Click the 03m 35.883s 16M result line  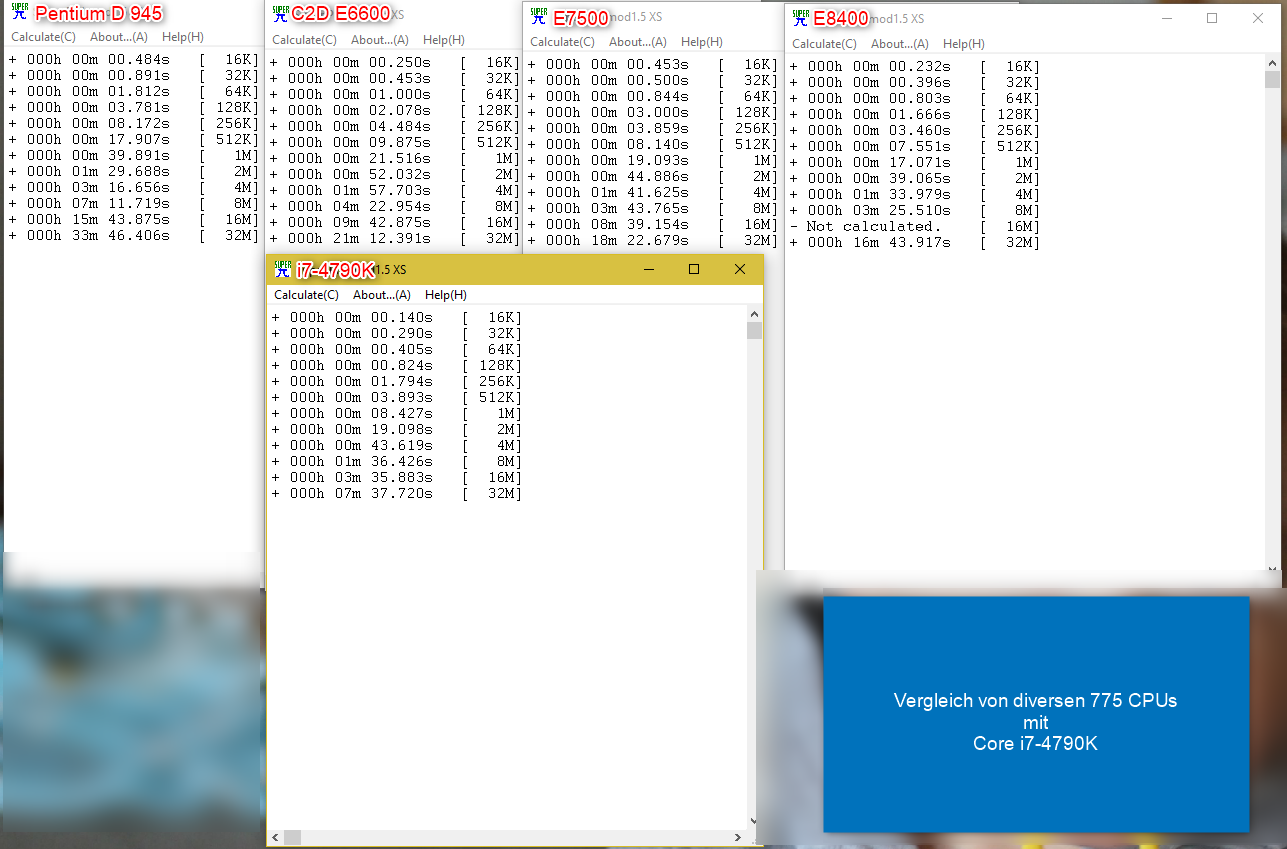397,478
